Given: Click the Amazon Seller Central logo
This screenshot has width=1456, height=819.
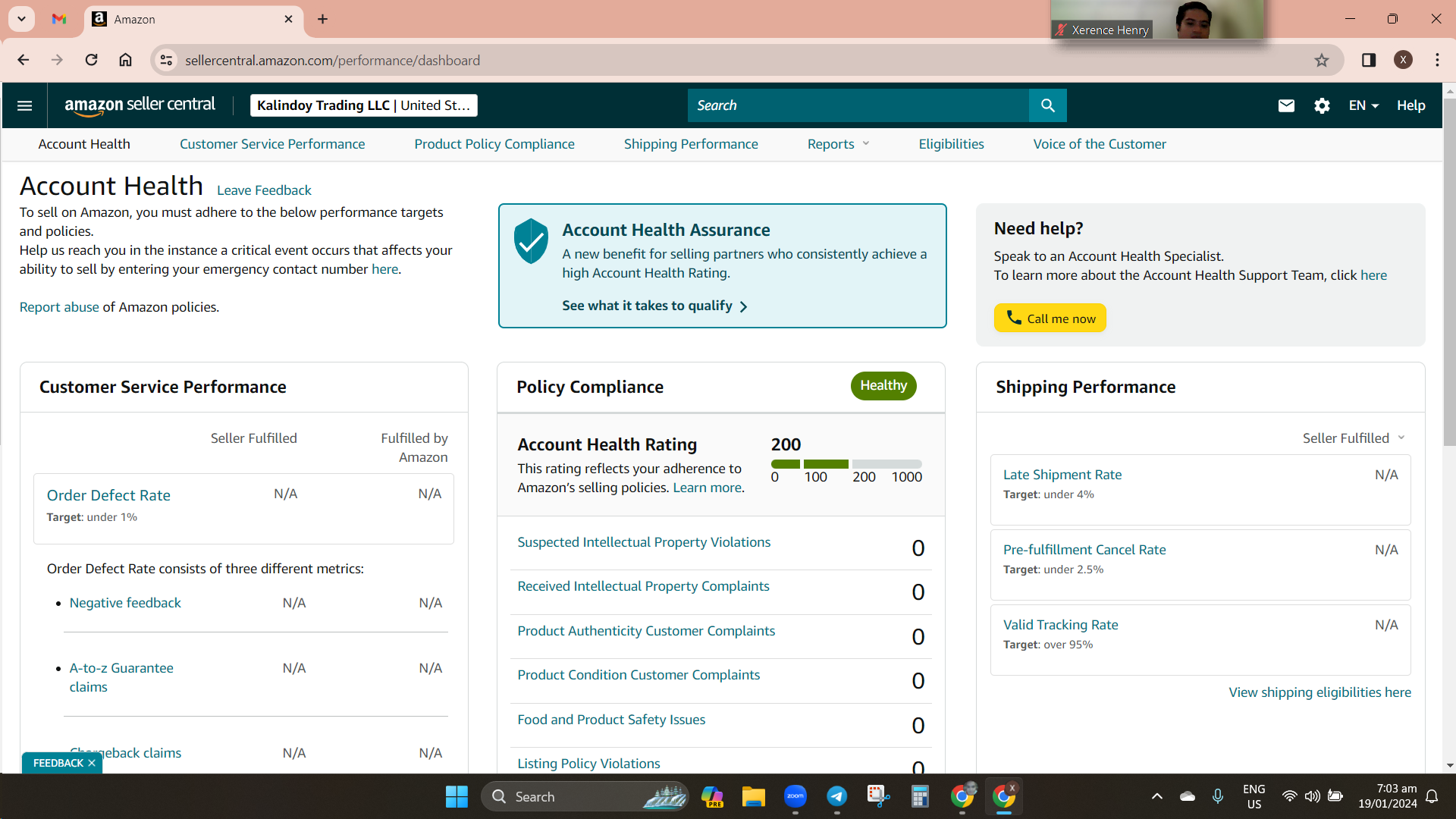Looking at the screenshot, I should pos(140,105).
